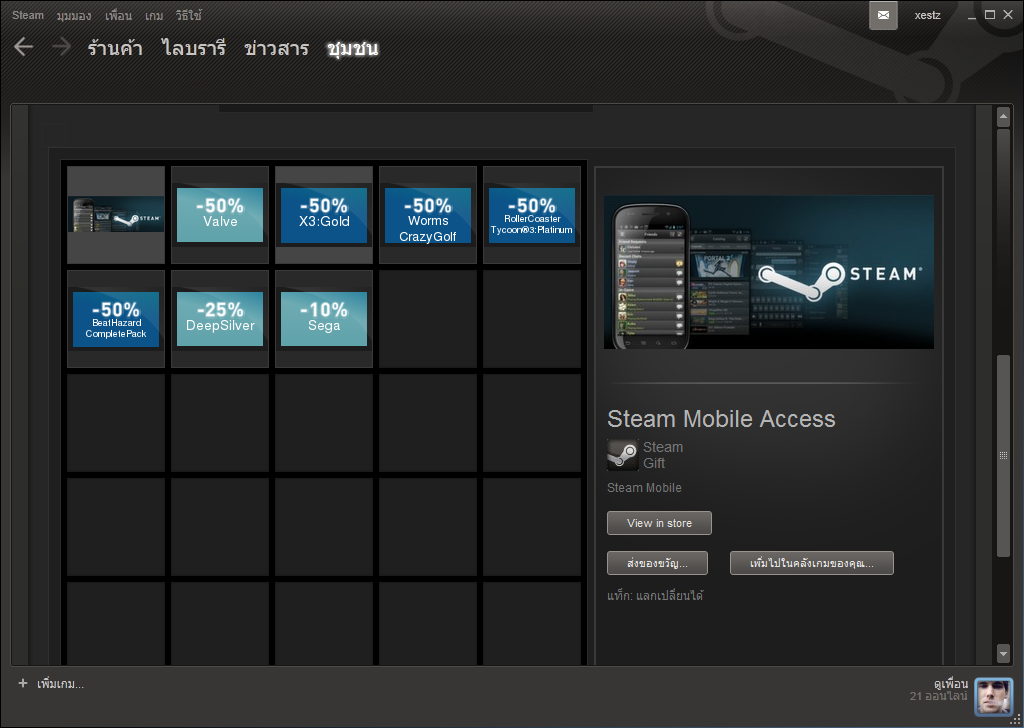Select the -50% Worms Crazy Golf coupon
Image resolution: width=1024 pixels, height=728 pixels.
(428, 215)
